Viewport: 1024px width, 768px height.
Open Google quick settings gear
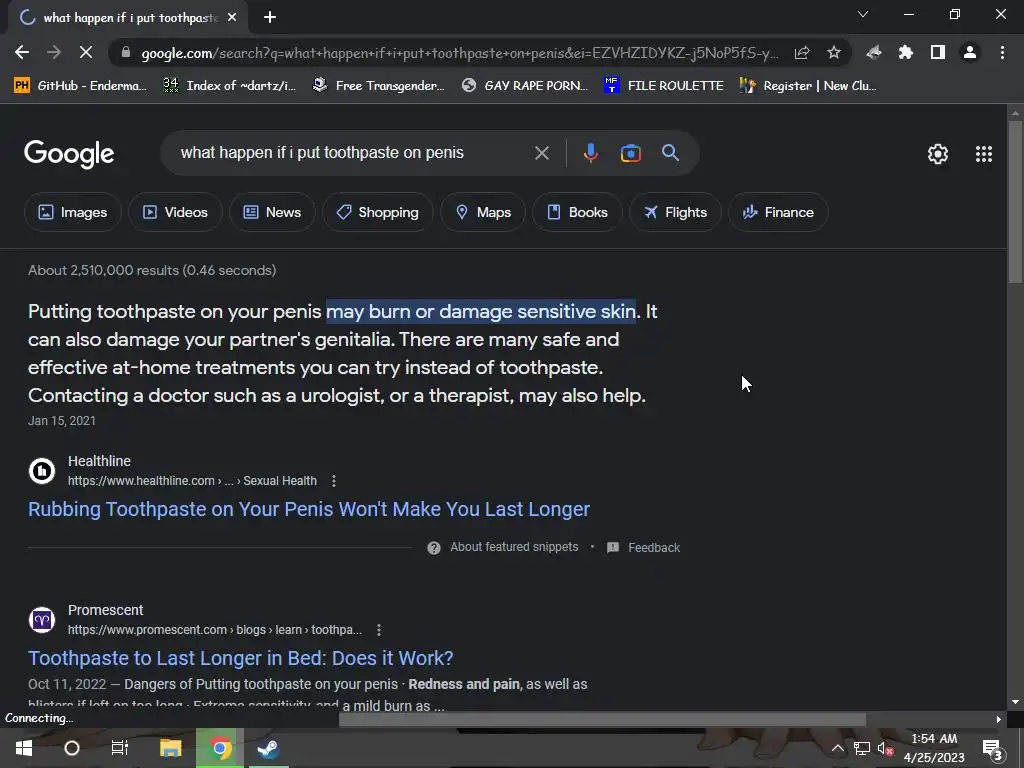click(938, 153)
